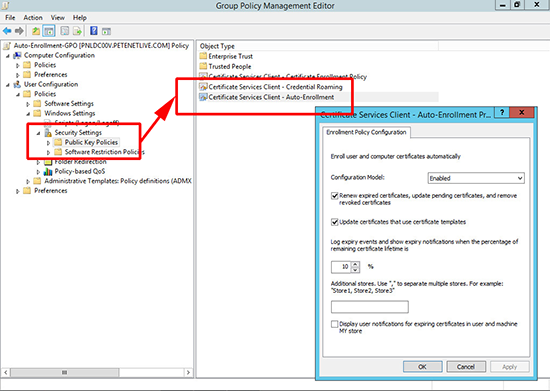Open the Action menu
Viewport: 550px width, 391px height.
point(33,18)
